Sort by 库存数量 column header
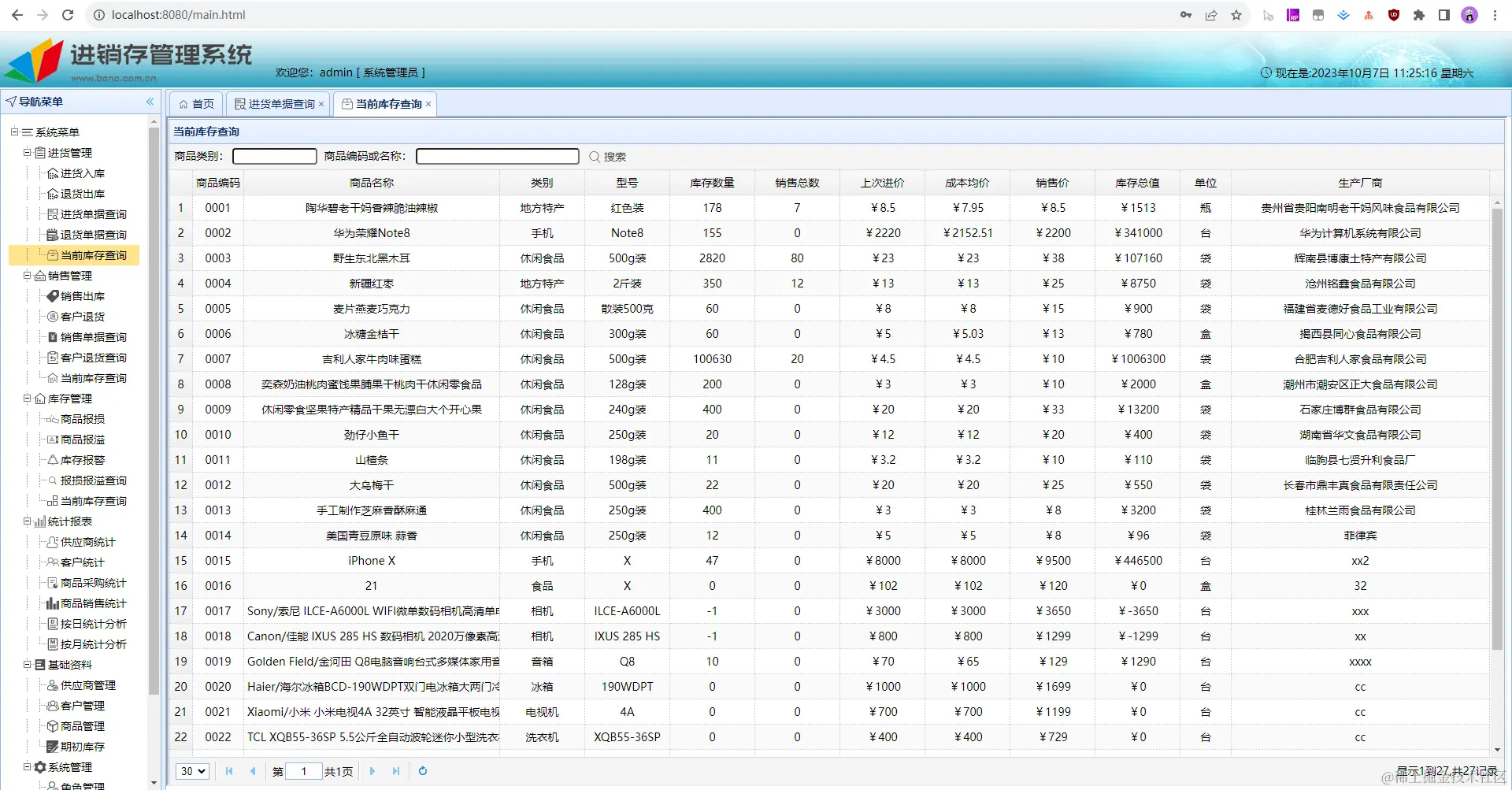 pos(712,183)
